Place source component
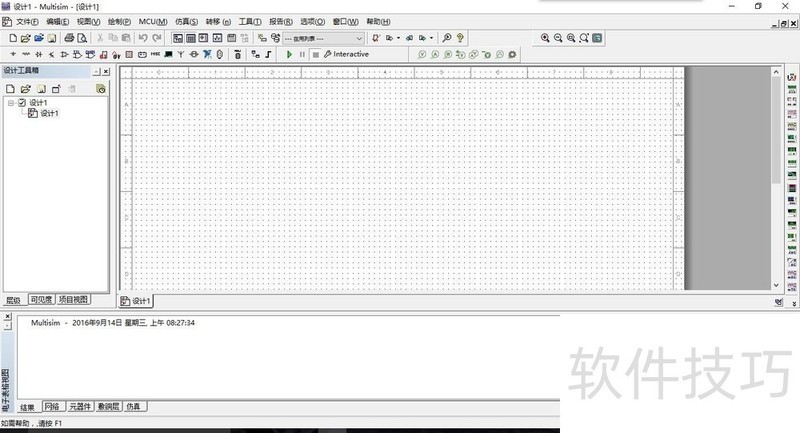800x433 pixels. tap(13, 54)
